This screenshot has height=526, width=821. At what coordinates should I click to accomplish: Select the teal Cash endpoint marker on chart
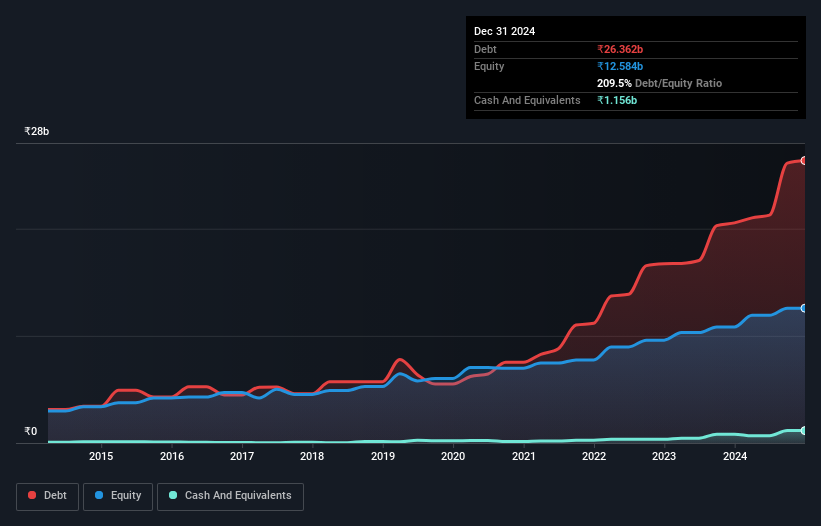tap(804, 431)
